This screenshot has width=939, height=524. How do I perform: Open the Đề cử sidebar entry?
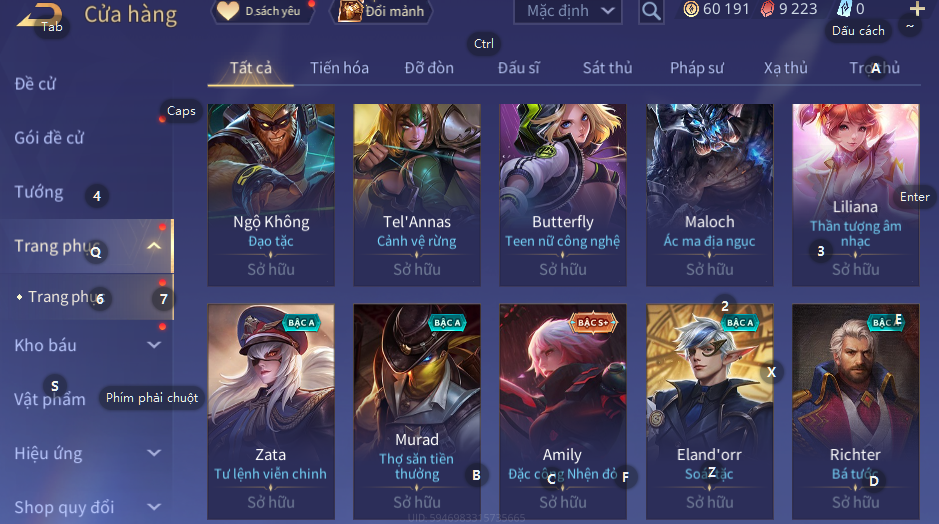coord(35,84)
